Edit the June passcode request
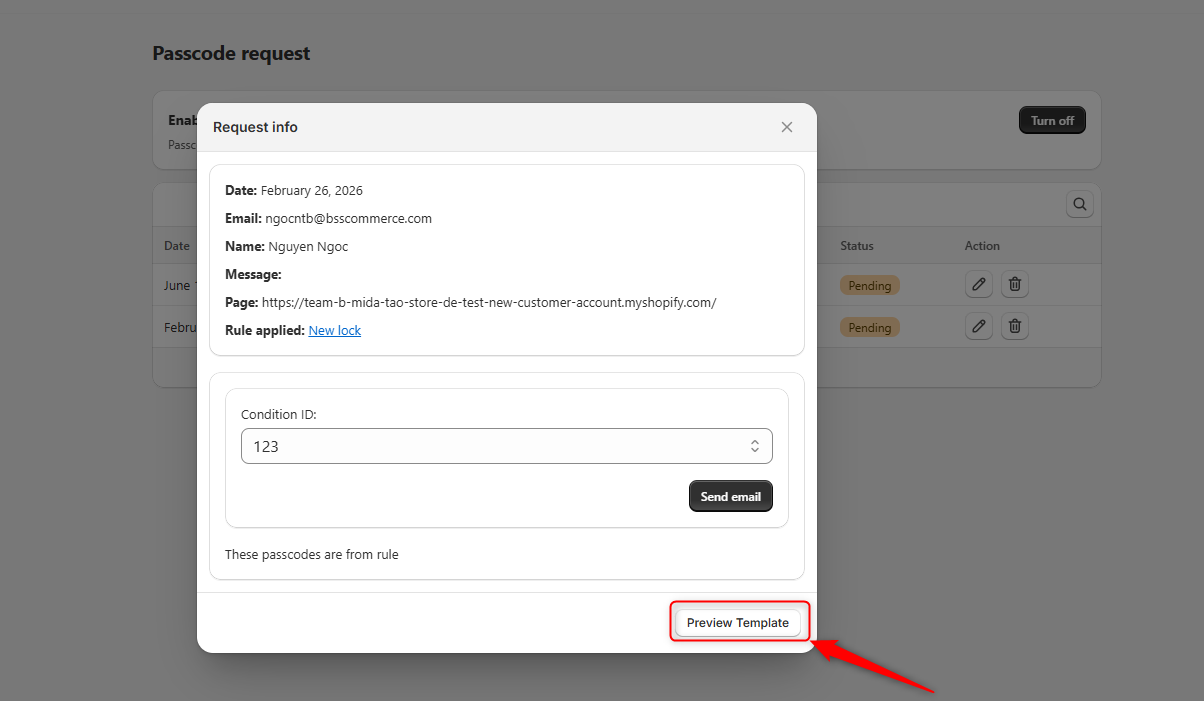This screenshot has width=1204, height=701. click(x=978, y=285)
